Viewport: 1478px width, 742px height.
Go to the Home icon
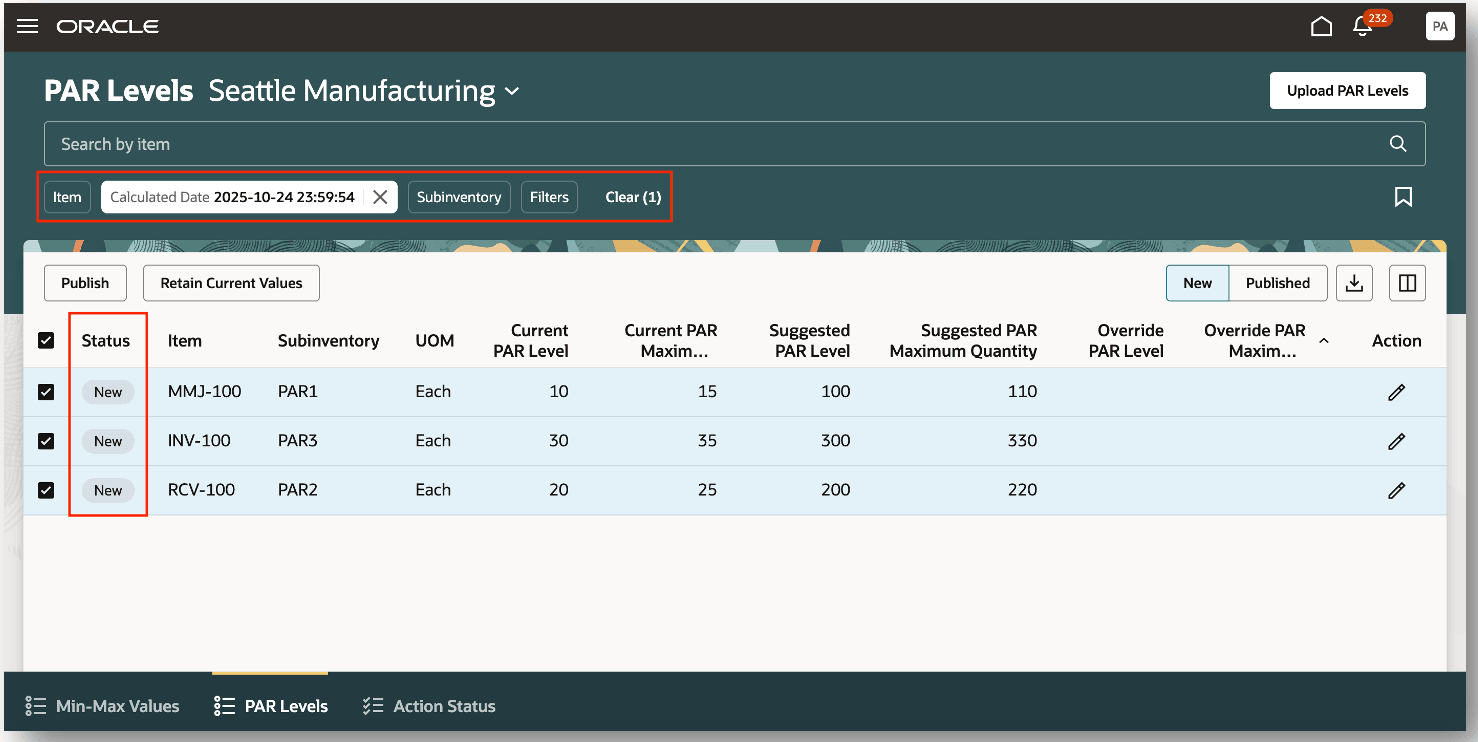1321,27
